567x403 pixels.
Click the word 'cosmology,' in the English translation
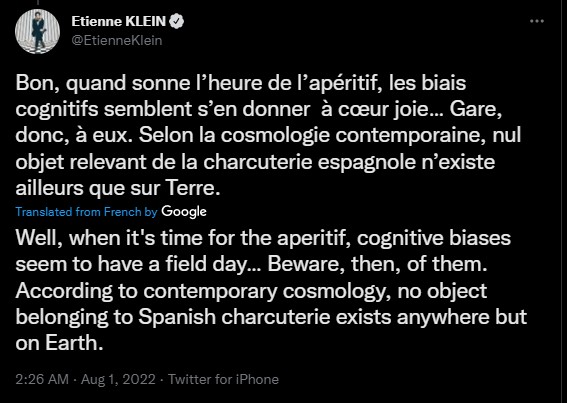[337, 292]
